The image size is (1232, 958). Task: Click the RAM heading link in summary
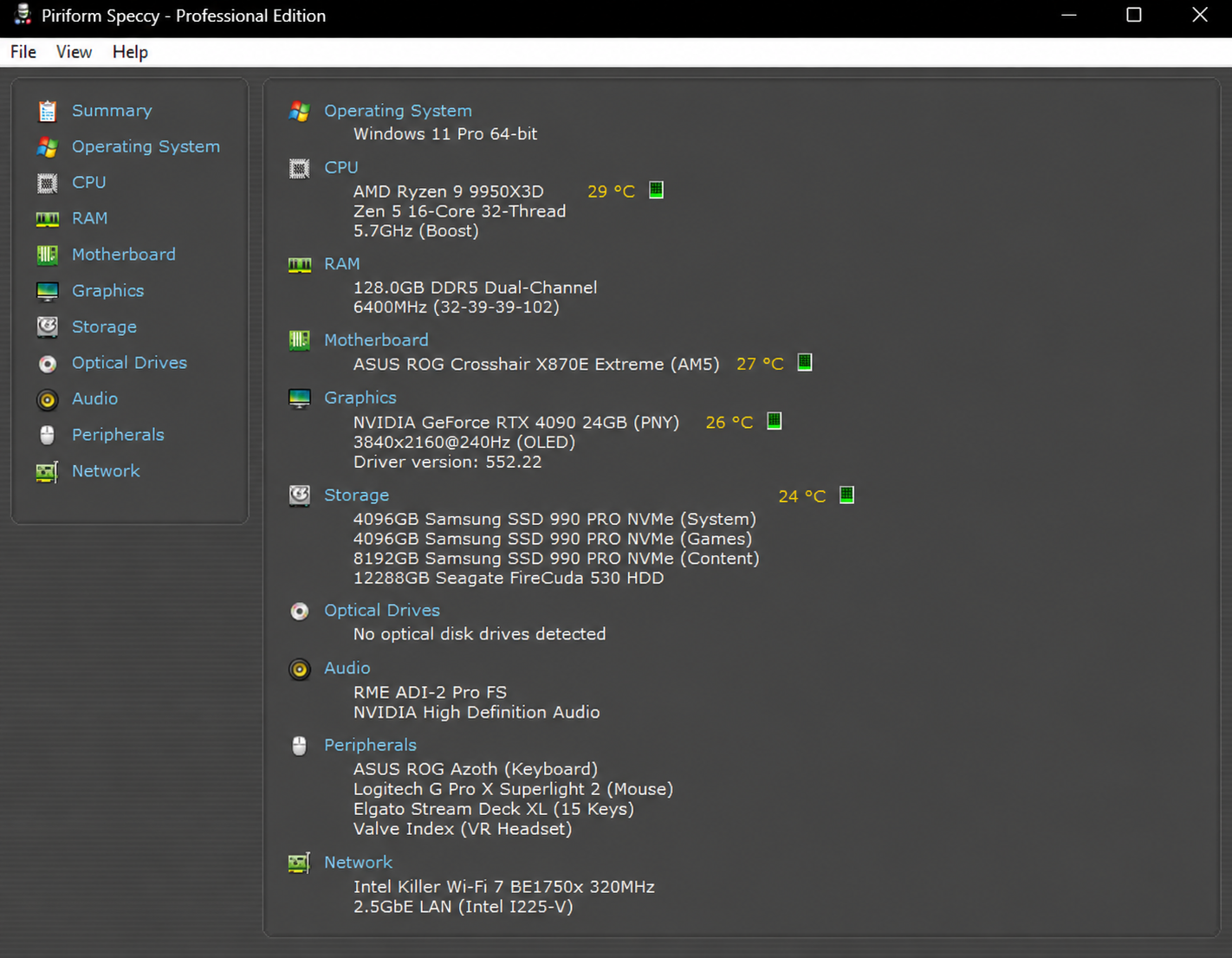(342, 264)
